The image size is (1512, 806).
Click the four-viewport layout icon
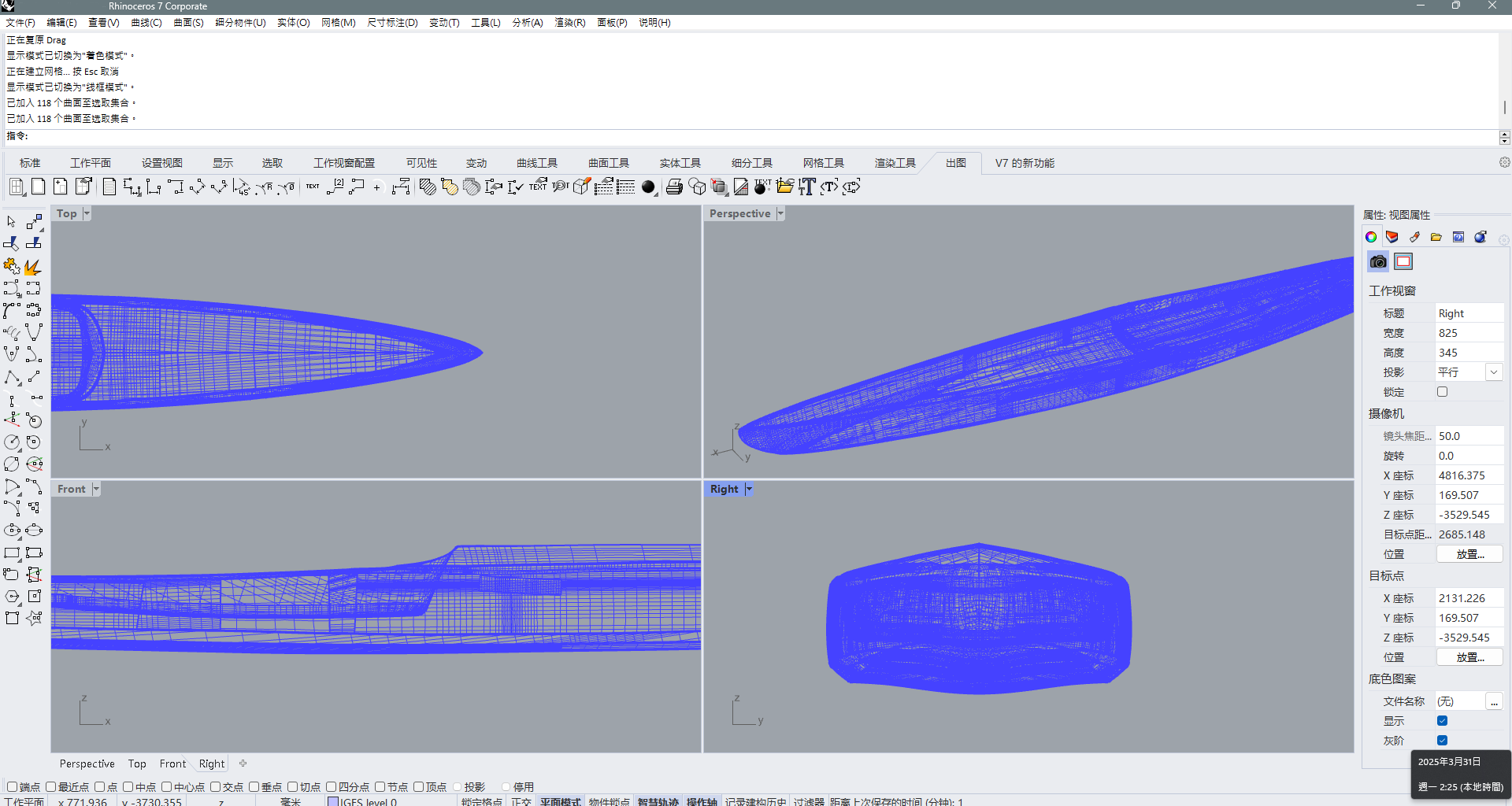[17, 187]
